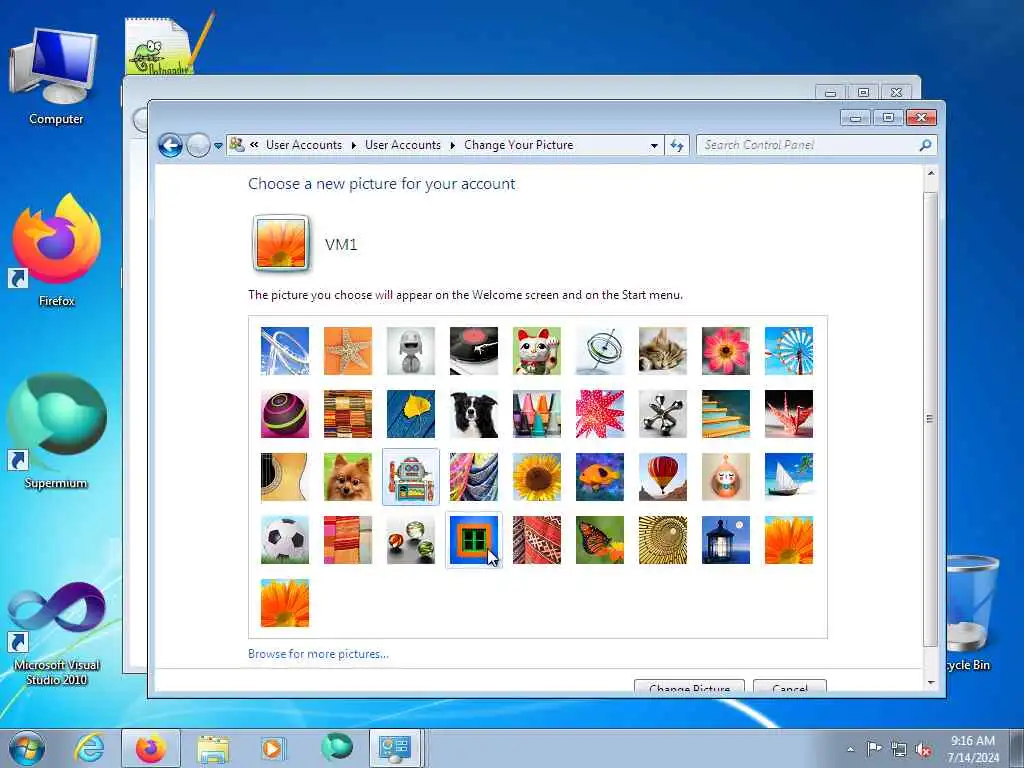Image resolution: width=1024 pixels, height=768 pixels.
Task: Expand arrow before Change Your Picture breadcrumb
Action: click(453, 145)
